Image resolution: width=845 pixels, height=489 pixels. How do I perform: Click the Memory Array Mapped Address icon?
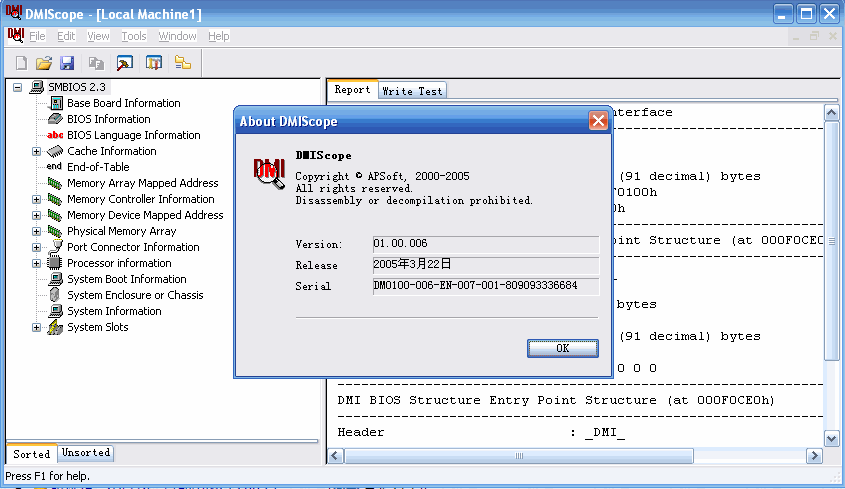55,183
